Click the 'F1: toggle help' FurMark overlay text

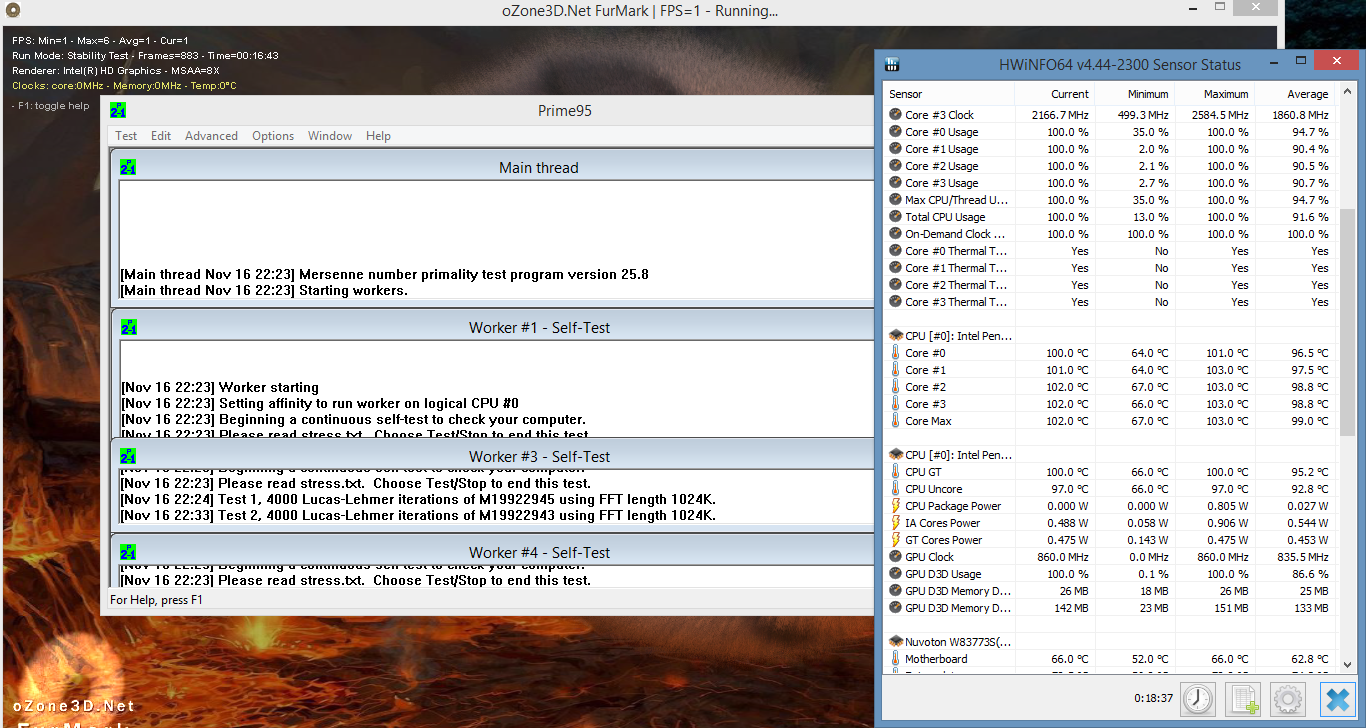tap(51, 106)
